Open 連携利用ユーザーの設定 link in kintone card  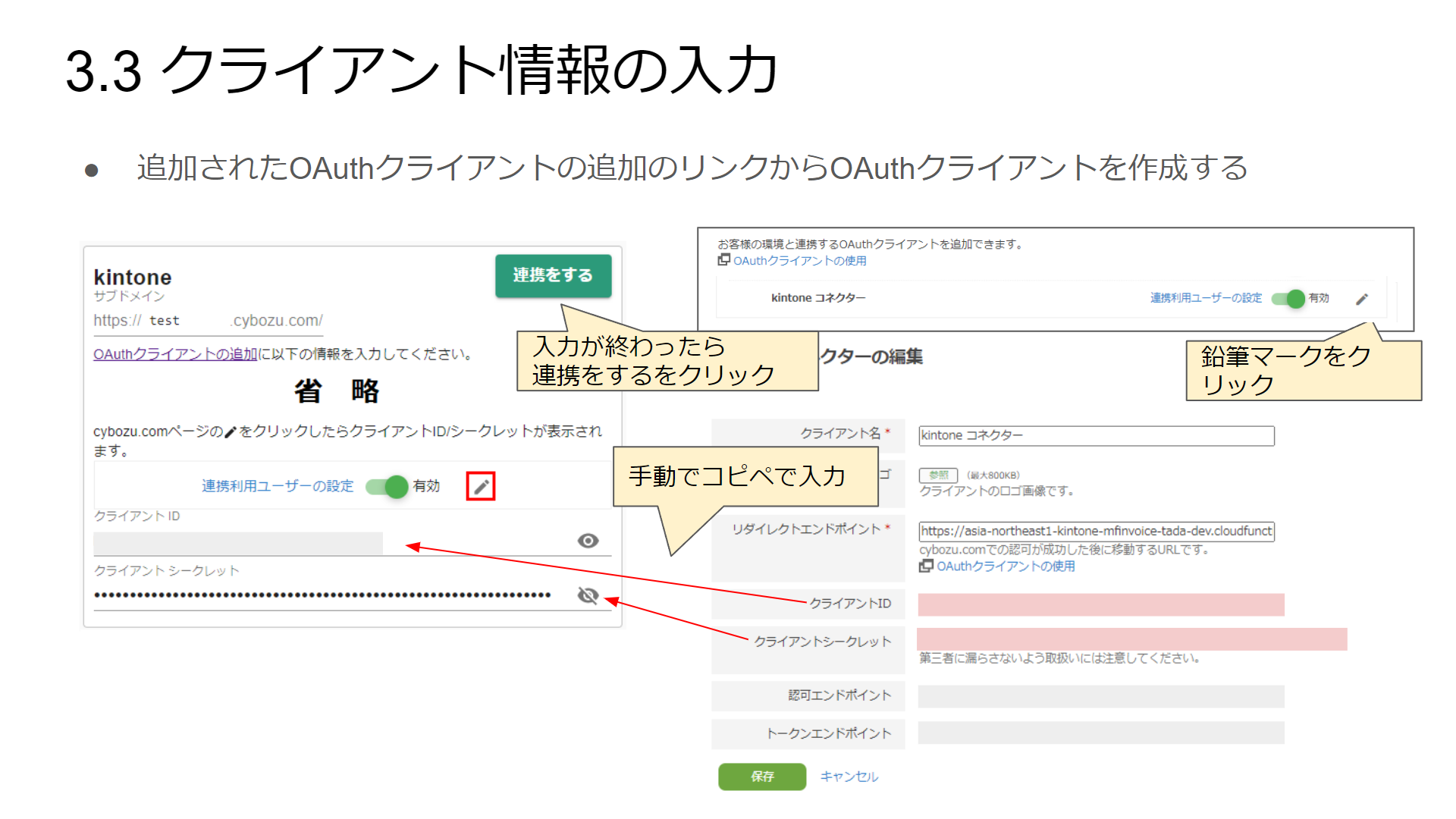[x=278, y=486]
